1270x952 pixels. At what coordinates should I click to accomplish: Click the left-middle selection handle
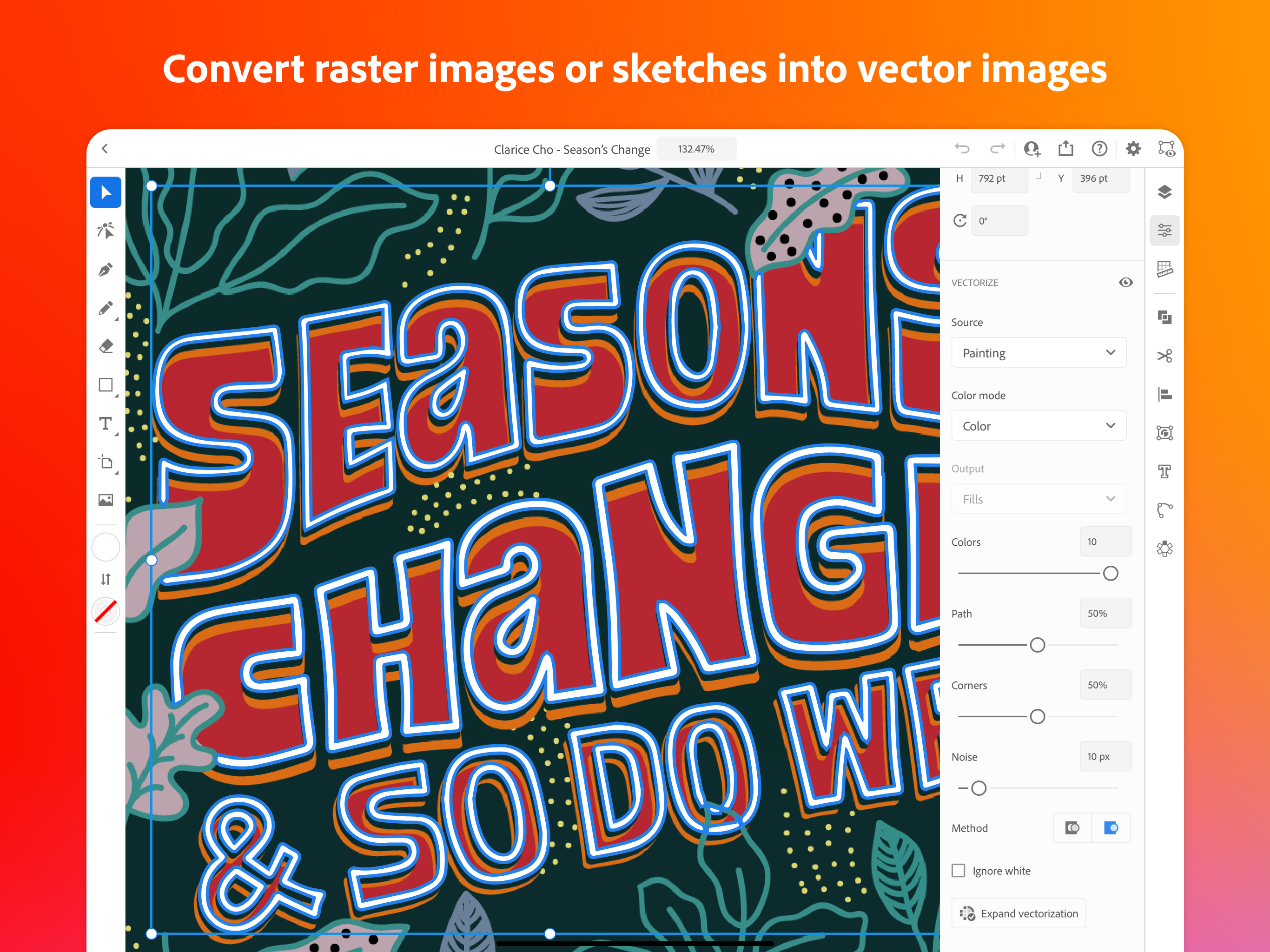tap(152, 560)
